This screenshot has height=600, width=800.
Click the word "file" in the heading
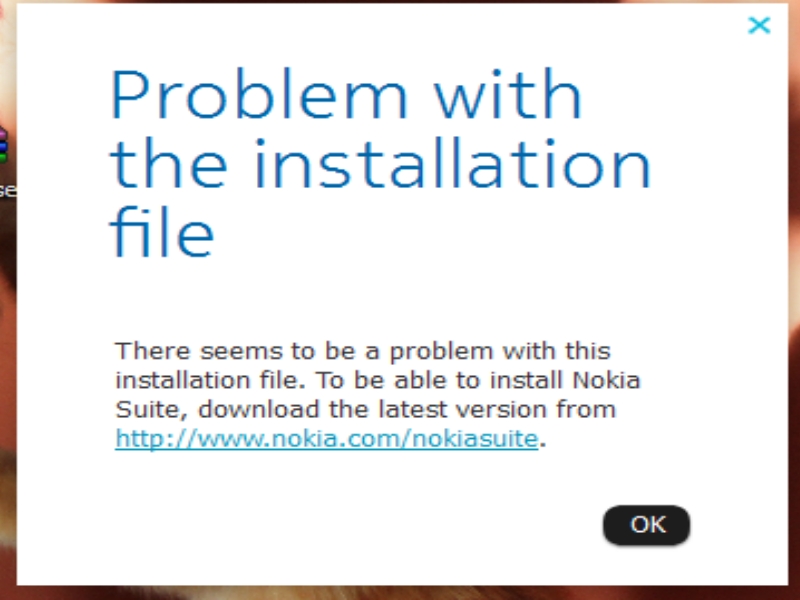[x=161, y=230]
